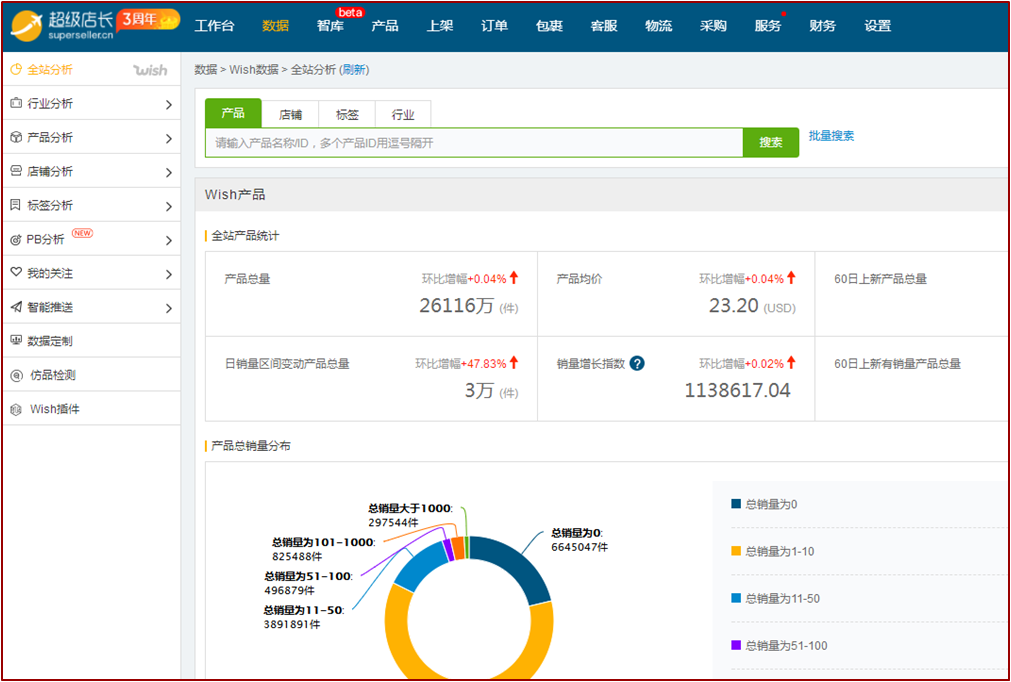Click the 产品分析 cube icon
Screen dimensions: 1011x682
pyautogui.click(x=15, y=137)
